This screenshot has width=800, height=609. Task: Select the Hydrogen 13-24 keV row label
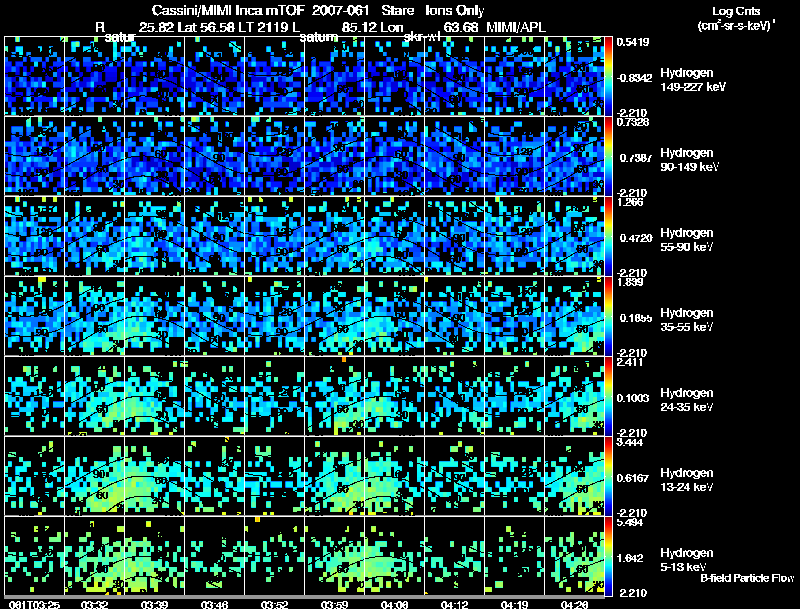click(687, 480)
